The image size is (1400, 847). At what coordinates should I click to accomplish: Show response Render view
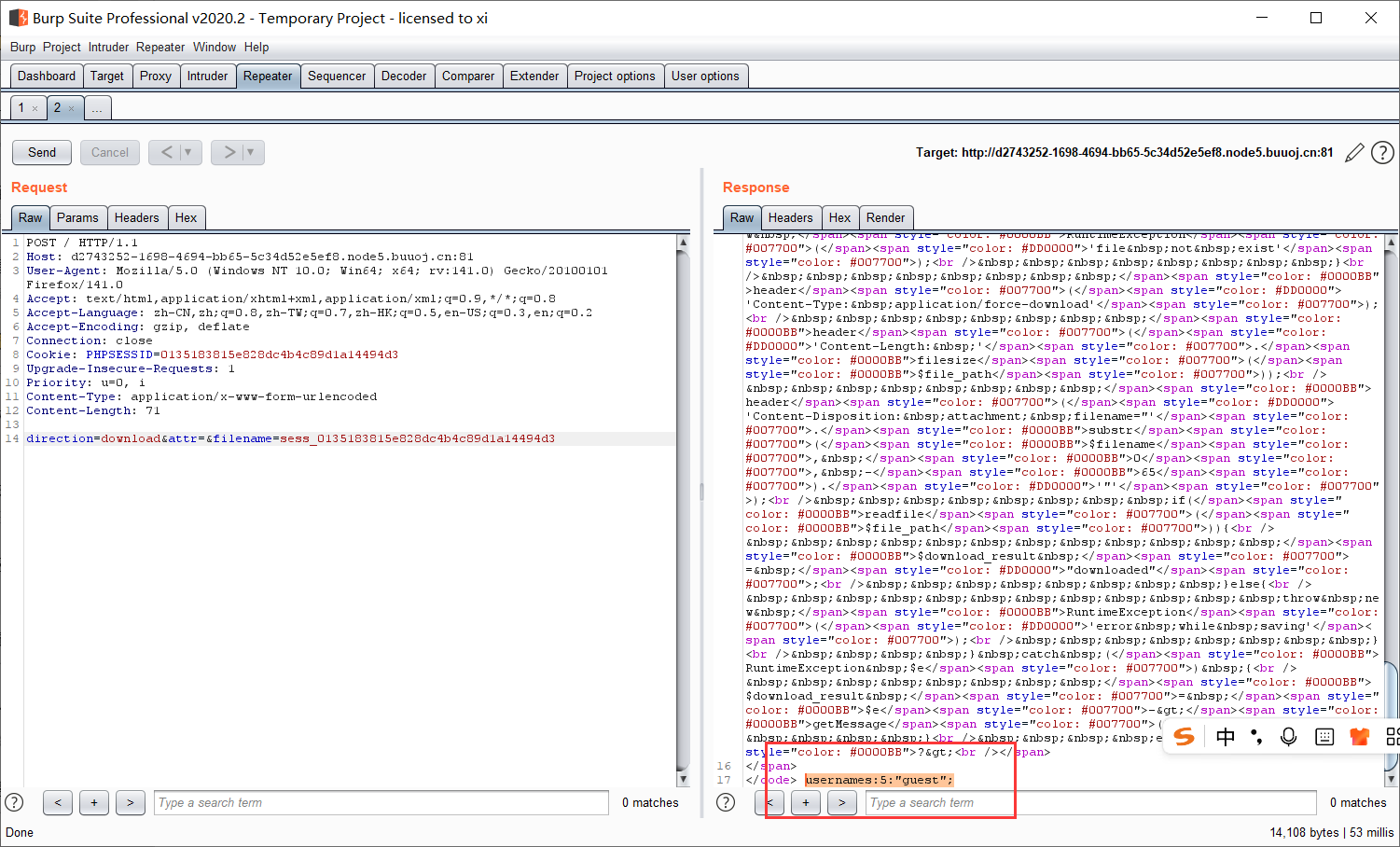click(x=886, y=217)
